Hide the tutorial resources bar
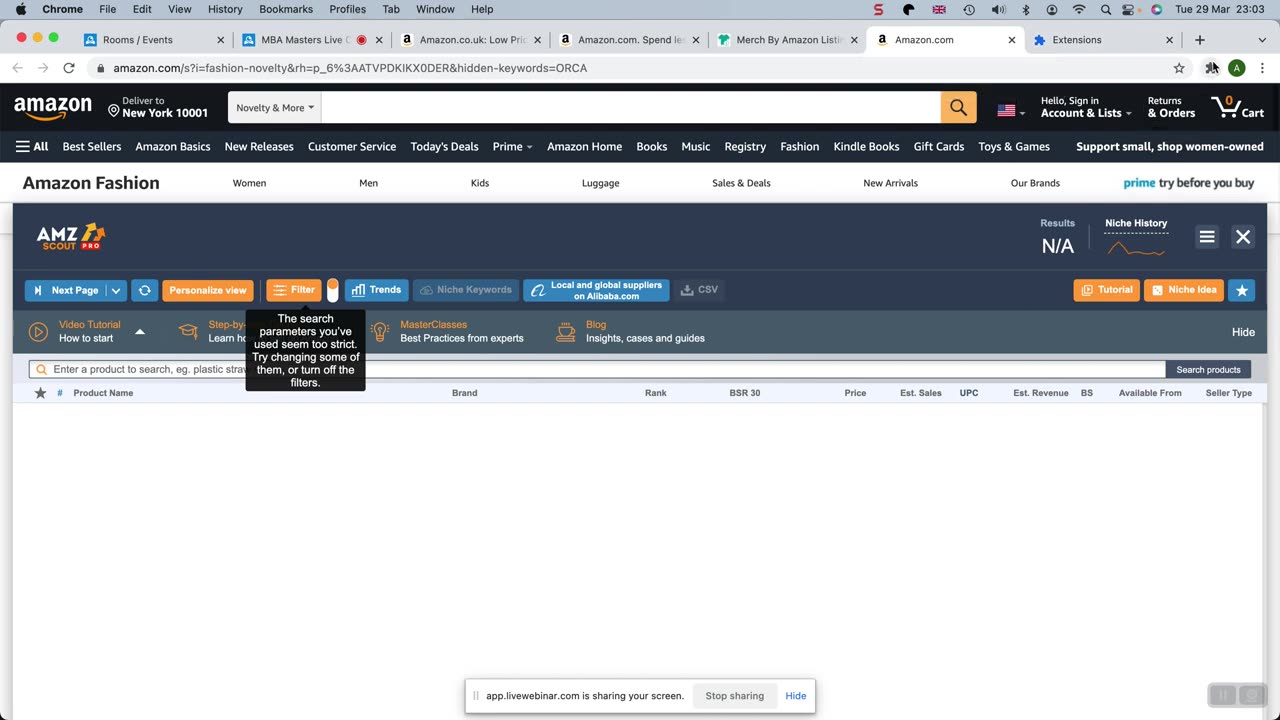The width and height of the screenshot is (1280, 720). click(x=1243, y=332)
